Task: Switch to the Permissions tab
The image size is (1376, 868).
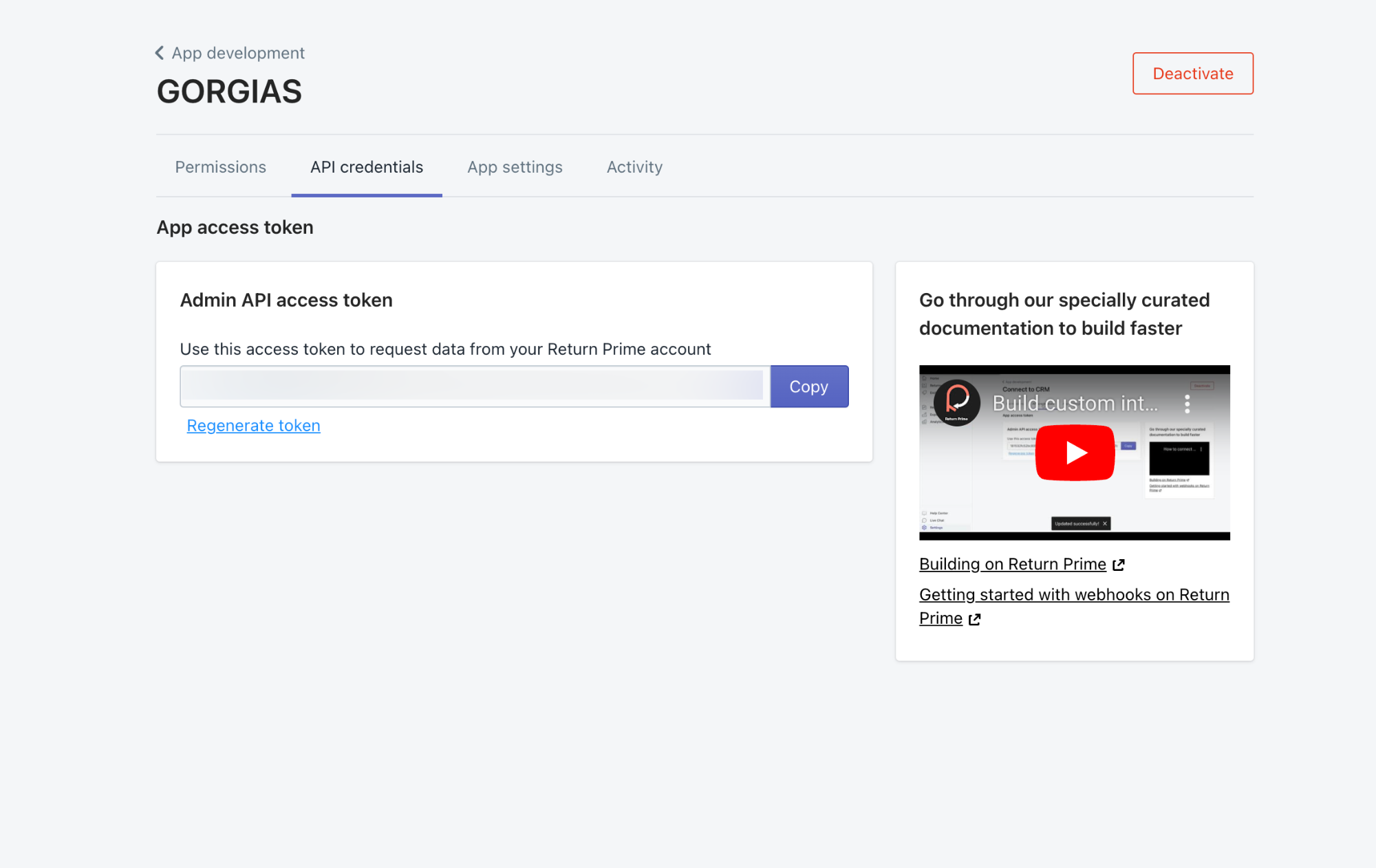Action: [220, 167]
